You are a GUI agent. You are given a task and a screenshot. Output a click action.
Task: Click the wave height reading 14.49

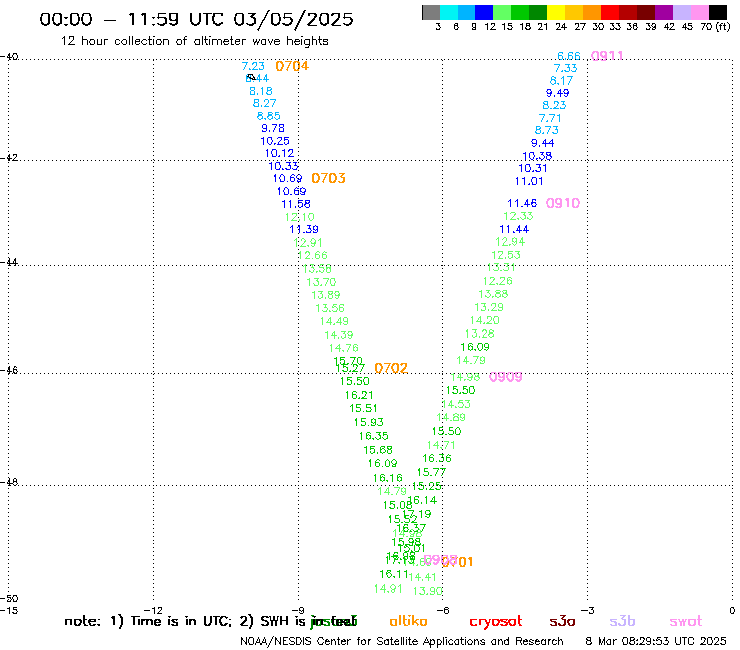click(334, 321)
